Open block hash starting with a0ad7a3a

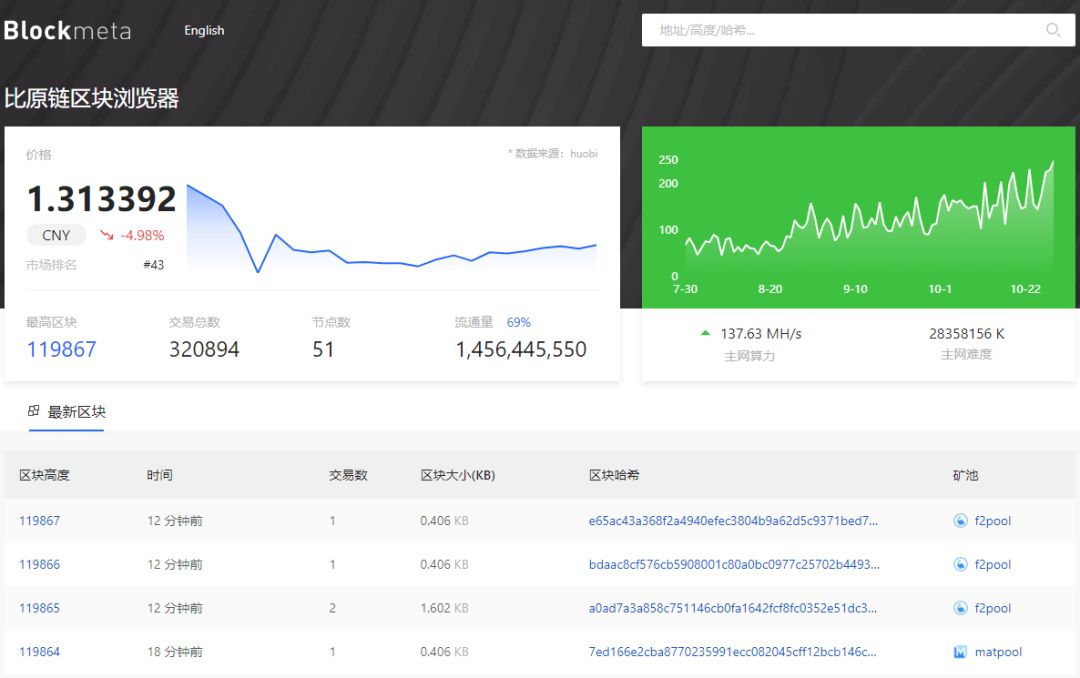click(x=733, y=608)
